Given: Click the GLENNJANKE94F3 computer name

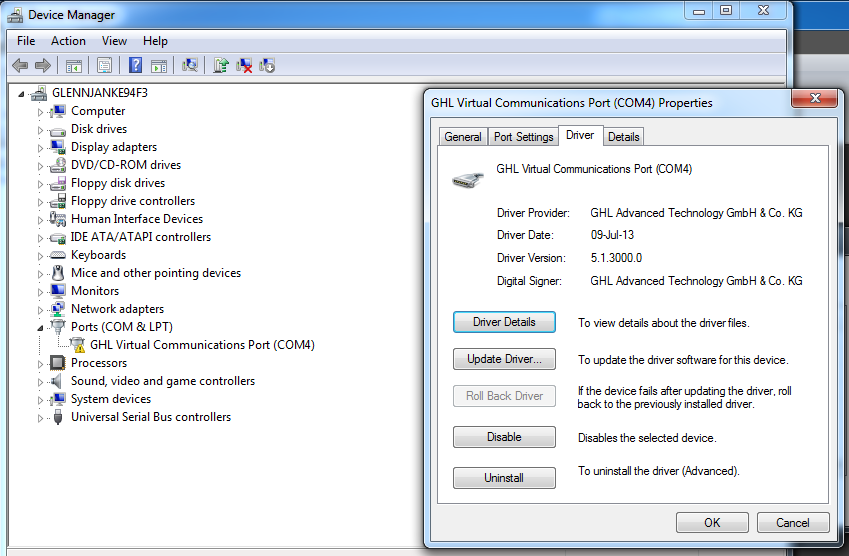Looking at the screenshot, I should [100, 93].
